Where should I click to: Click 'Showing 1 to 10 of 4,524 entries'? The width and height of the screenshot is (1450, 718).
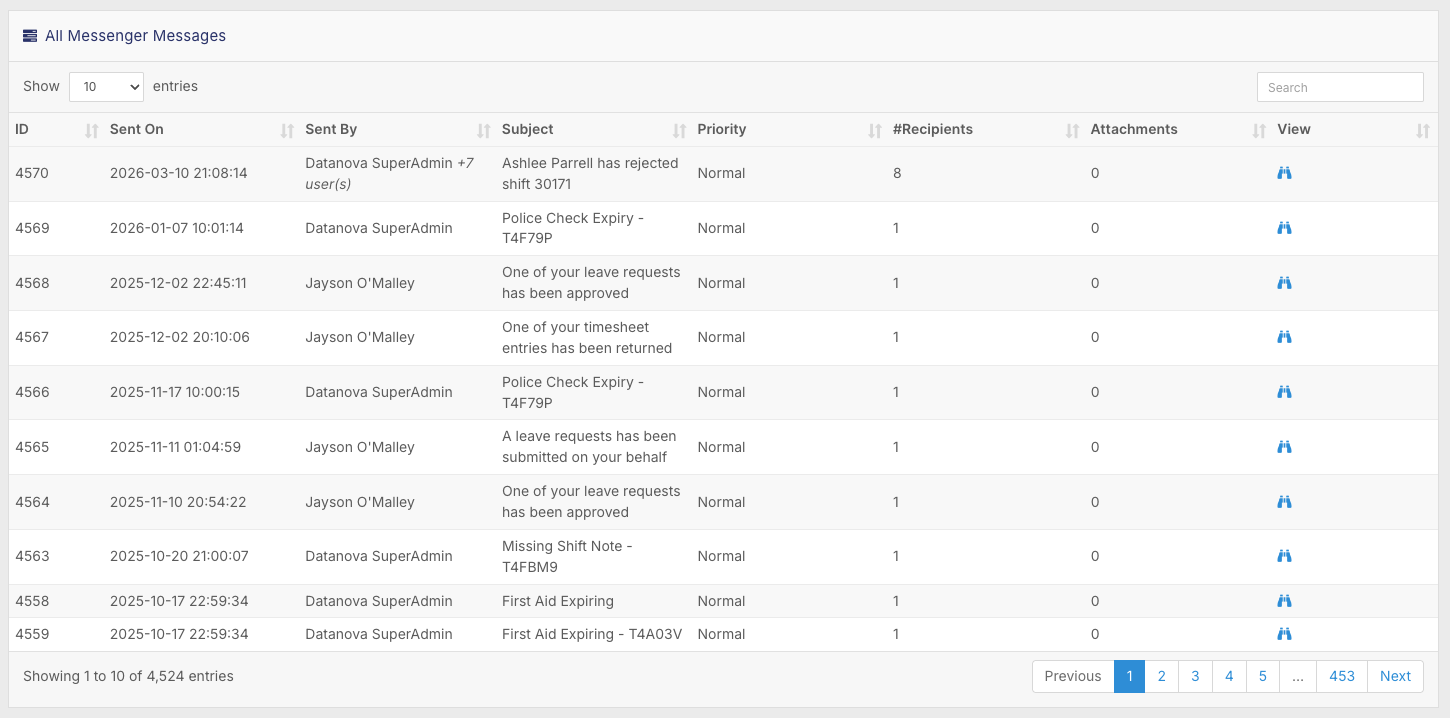click(128, 676)
